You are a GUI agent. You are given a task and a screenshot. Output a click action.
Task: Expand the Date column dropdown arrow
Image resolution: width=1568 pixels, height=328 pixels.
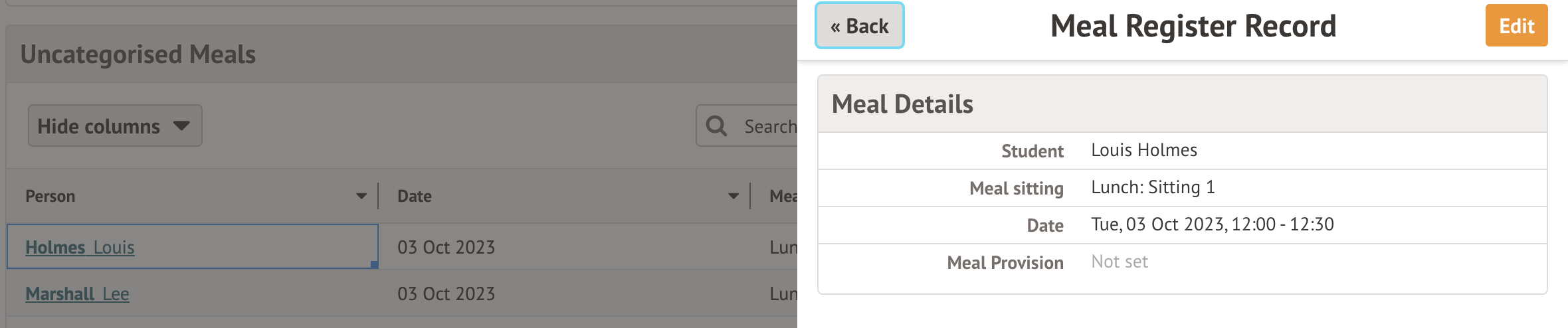point(733,196)
